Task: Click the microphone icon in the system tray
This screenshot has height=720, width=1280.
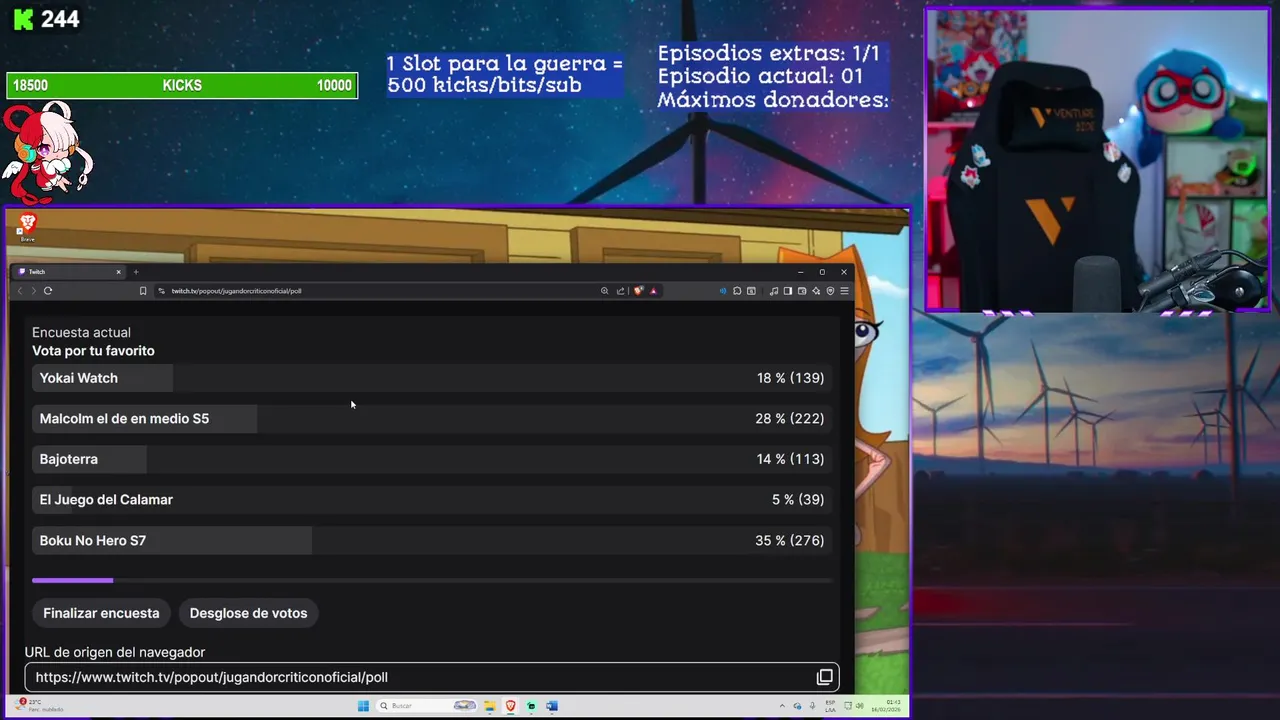Action: 812,706
